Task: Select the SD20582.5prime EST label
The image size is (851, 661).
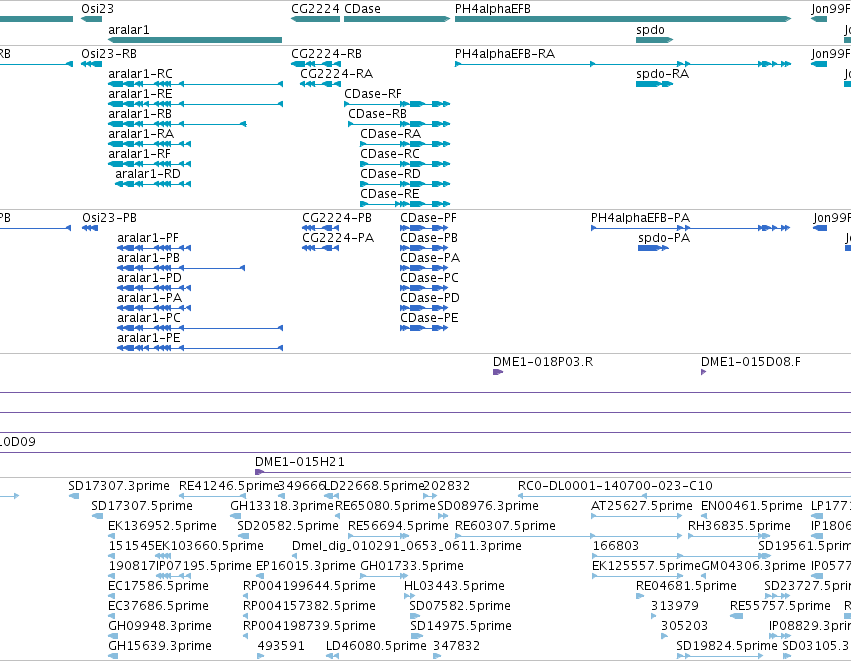Action: coord(288,526)
